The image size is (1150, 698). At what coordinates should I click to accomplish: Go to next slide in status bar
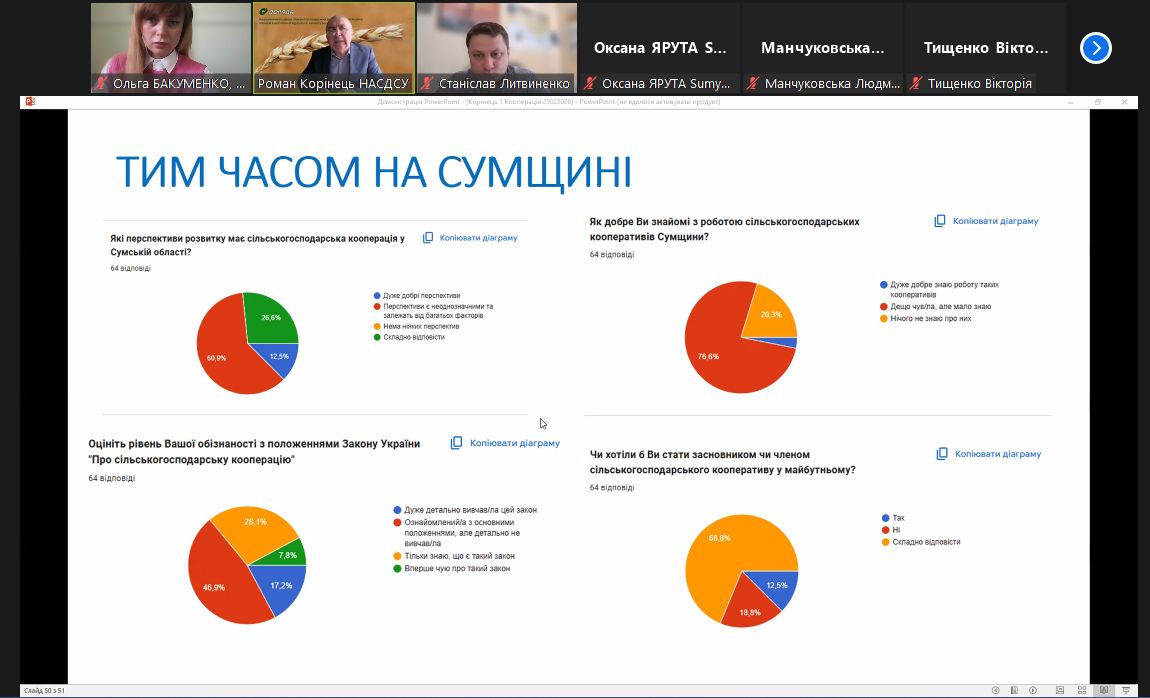tap(1032, 690)
